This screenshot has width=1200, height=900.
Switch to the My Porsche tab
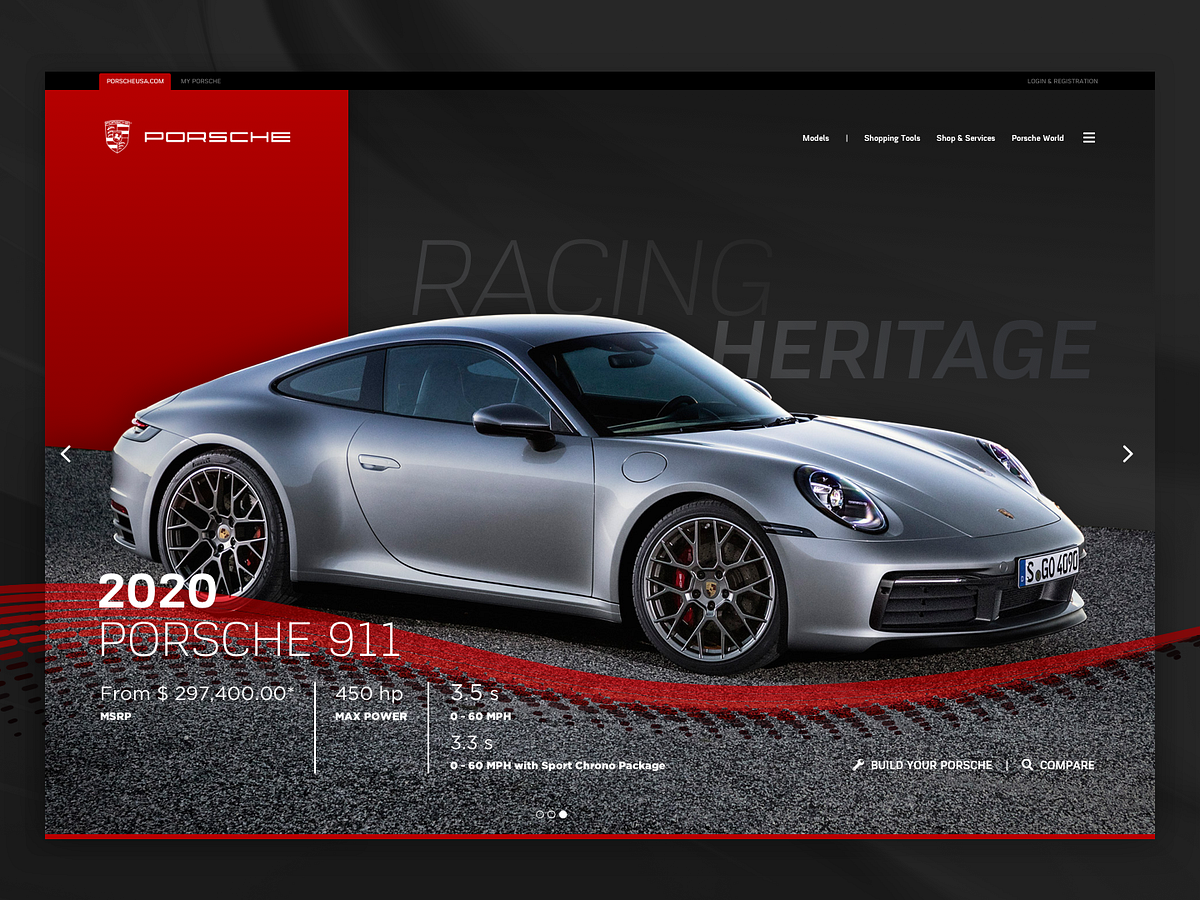pyautogui.click(x=201, y=81)
